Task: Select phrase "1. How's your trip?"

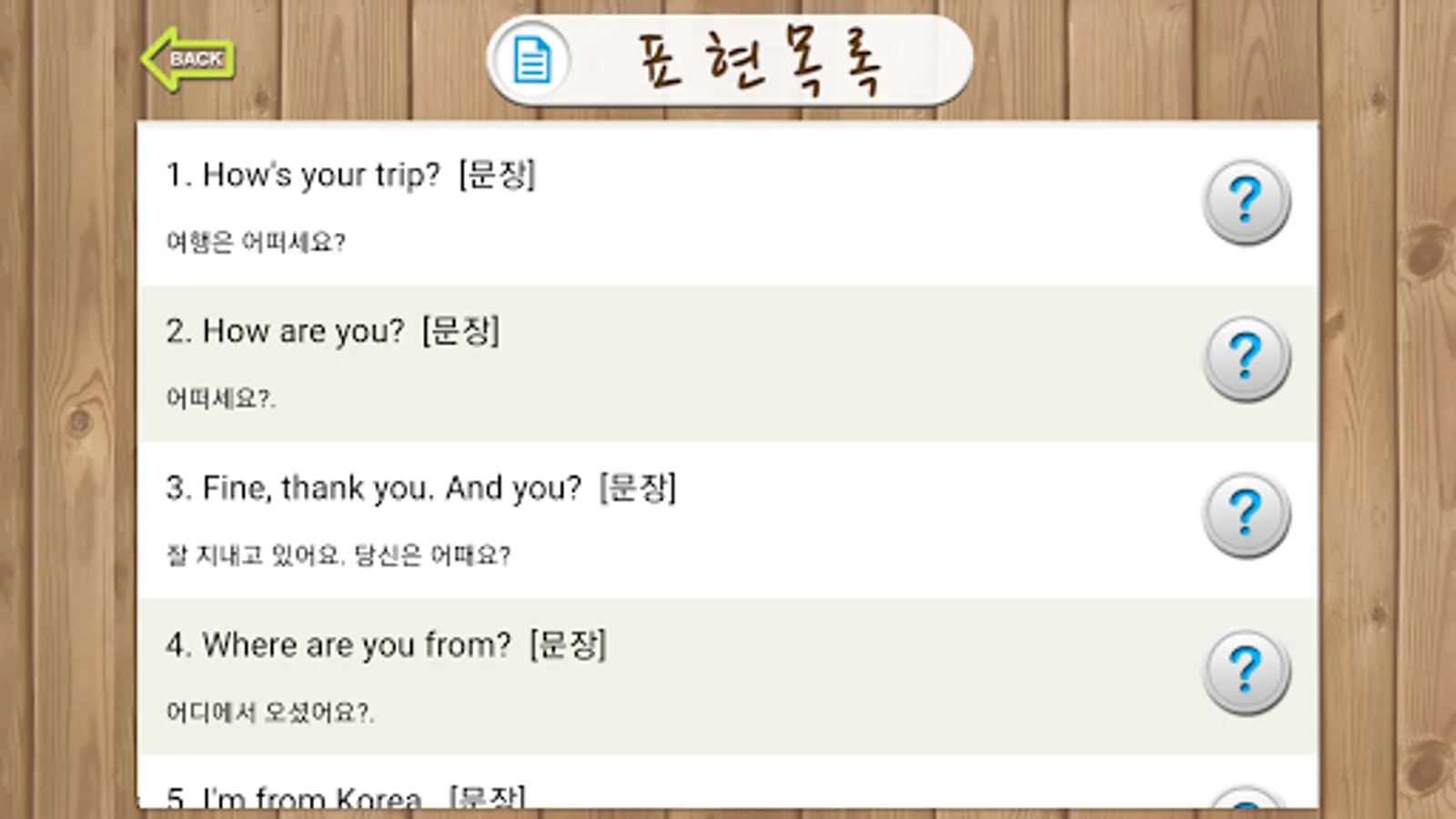Action: [303, 175]
